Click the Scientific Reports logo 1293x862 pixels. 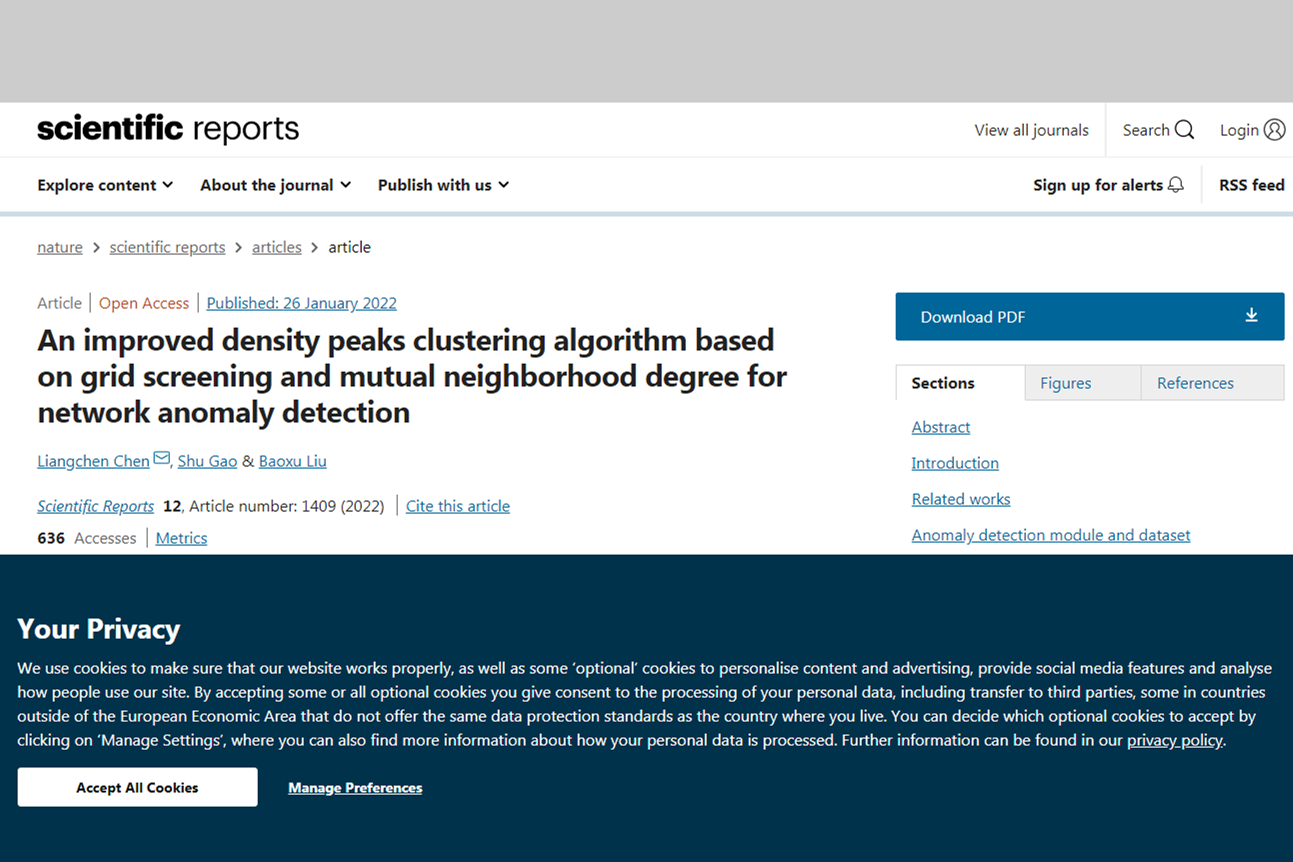pos(168,129)
